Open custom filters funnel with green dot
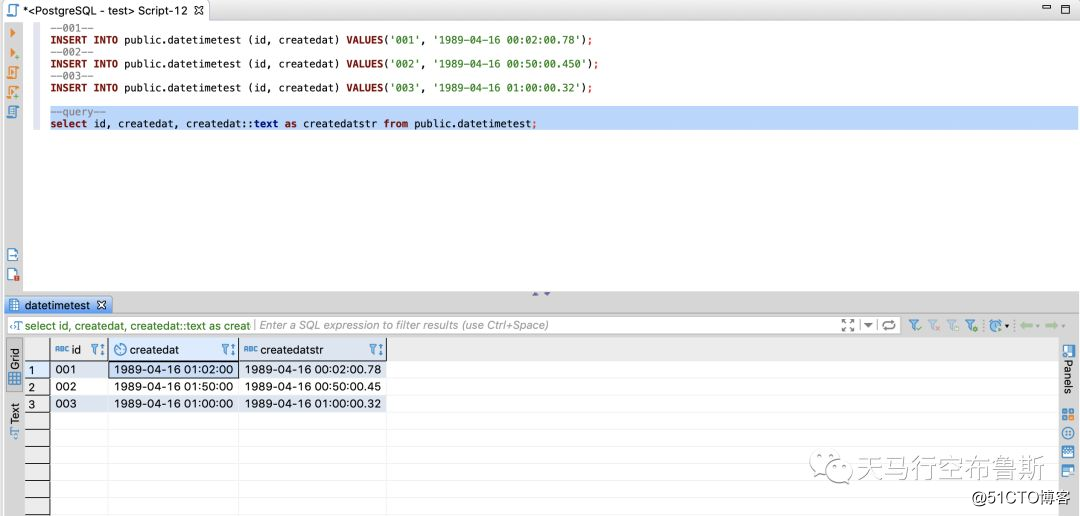The width and height of the screenshot is (1080, 516). click(x=971, y=325)
